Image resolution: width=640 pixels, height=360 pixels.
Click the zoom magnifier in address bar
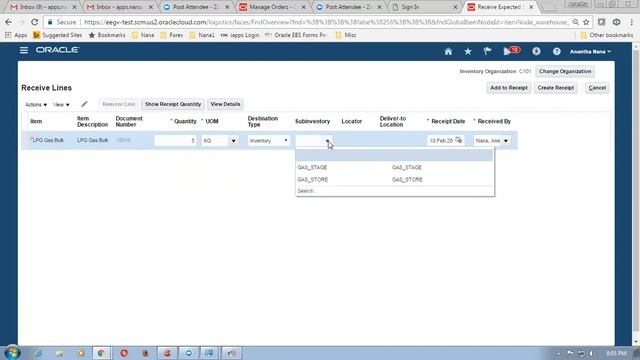pyautogui.click(x=576, y=22)
